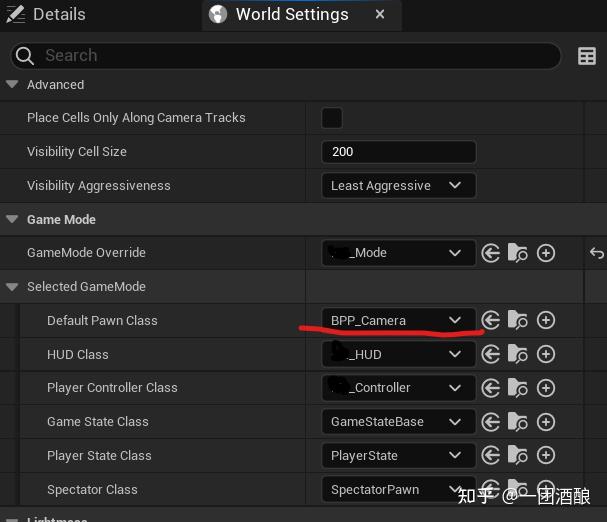Screen dimensions: 607x522
Task: Create new Player State Class with plus icon
Action: tap(546, 456)
